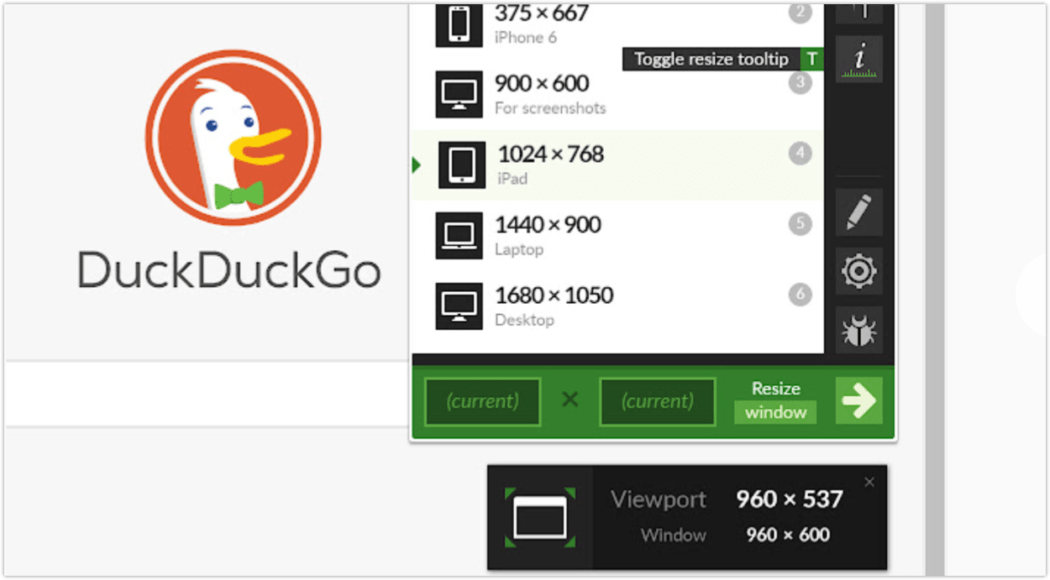The height and width of the screenshot is (580, 1050).
Task: Click the bug report icon
Action: click(859, 330)
